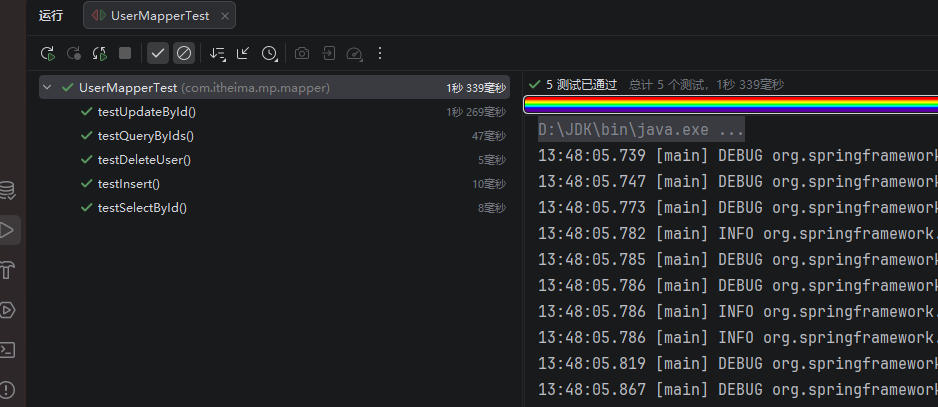Click the '1秒 269毫秒' duration of testUpdateById

coord(476,112)
